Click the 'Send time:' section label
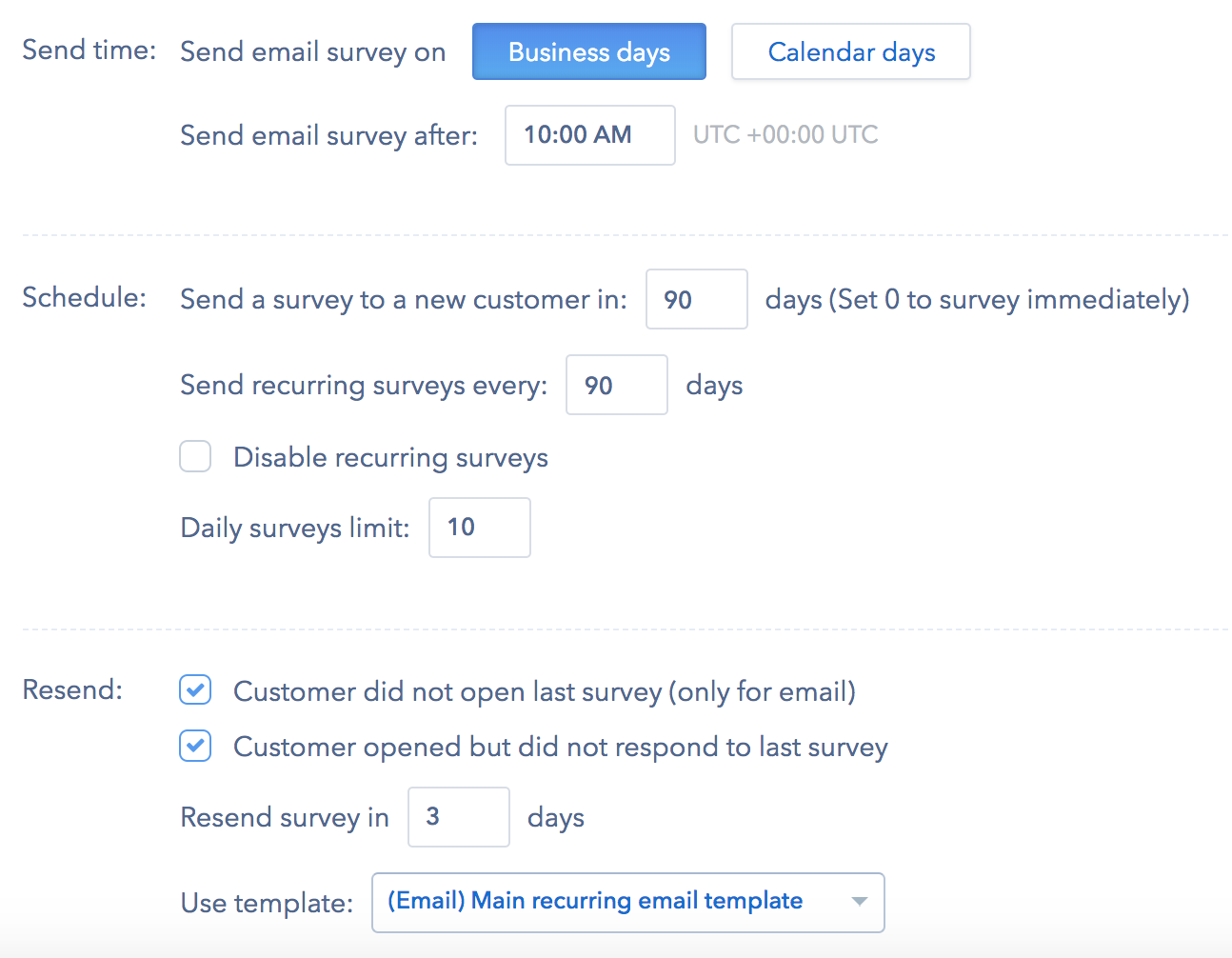The image size is (1232, 958). (x=89, y=50)
